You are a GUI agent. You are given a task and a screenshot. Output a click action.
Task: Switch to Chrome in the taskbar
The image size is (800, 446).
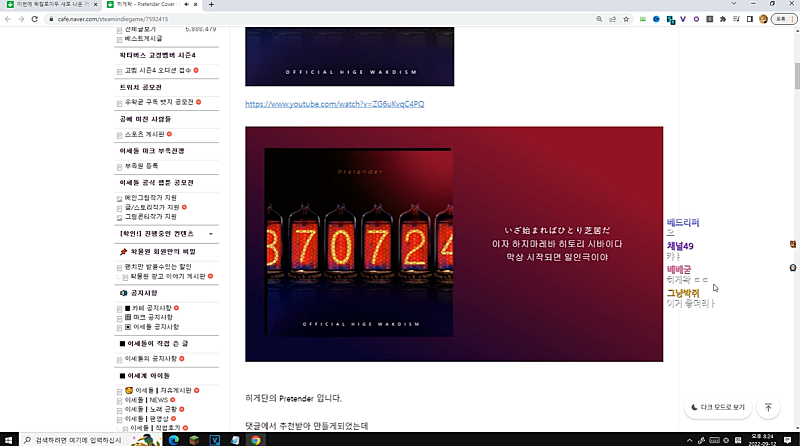(255, 440)
